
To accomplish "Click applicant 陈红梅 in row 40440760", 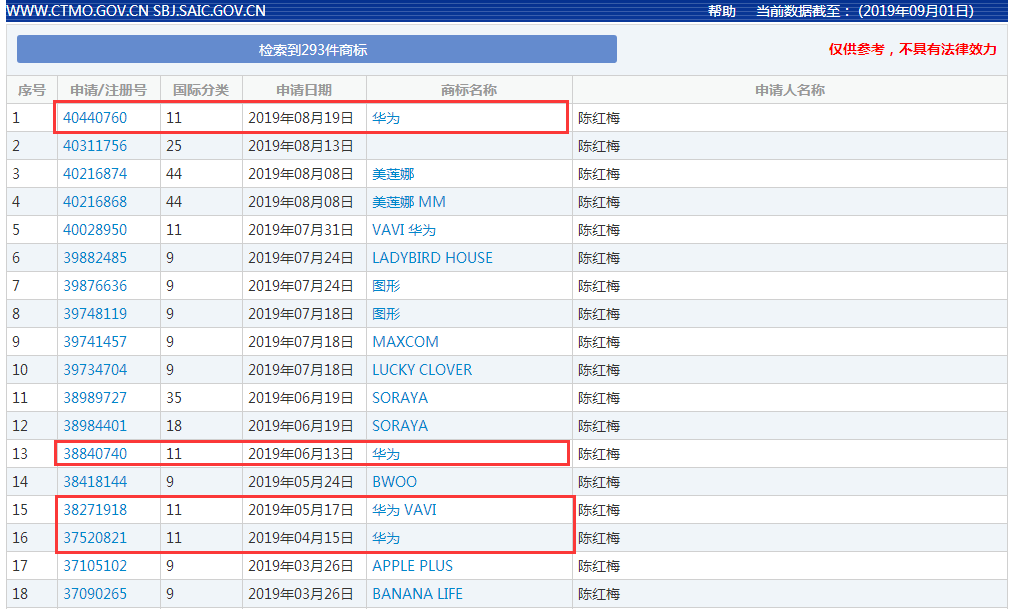I will point(599,118).
